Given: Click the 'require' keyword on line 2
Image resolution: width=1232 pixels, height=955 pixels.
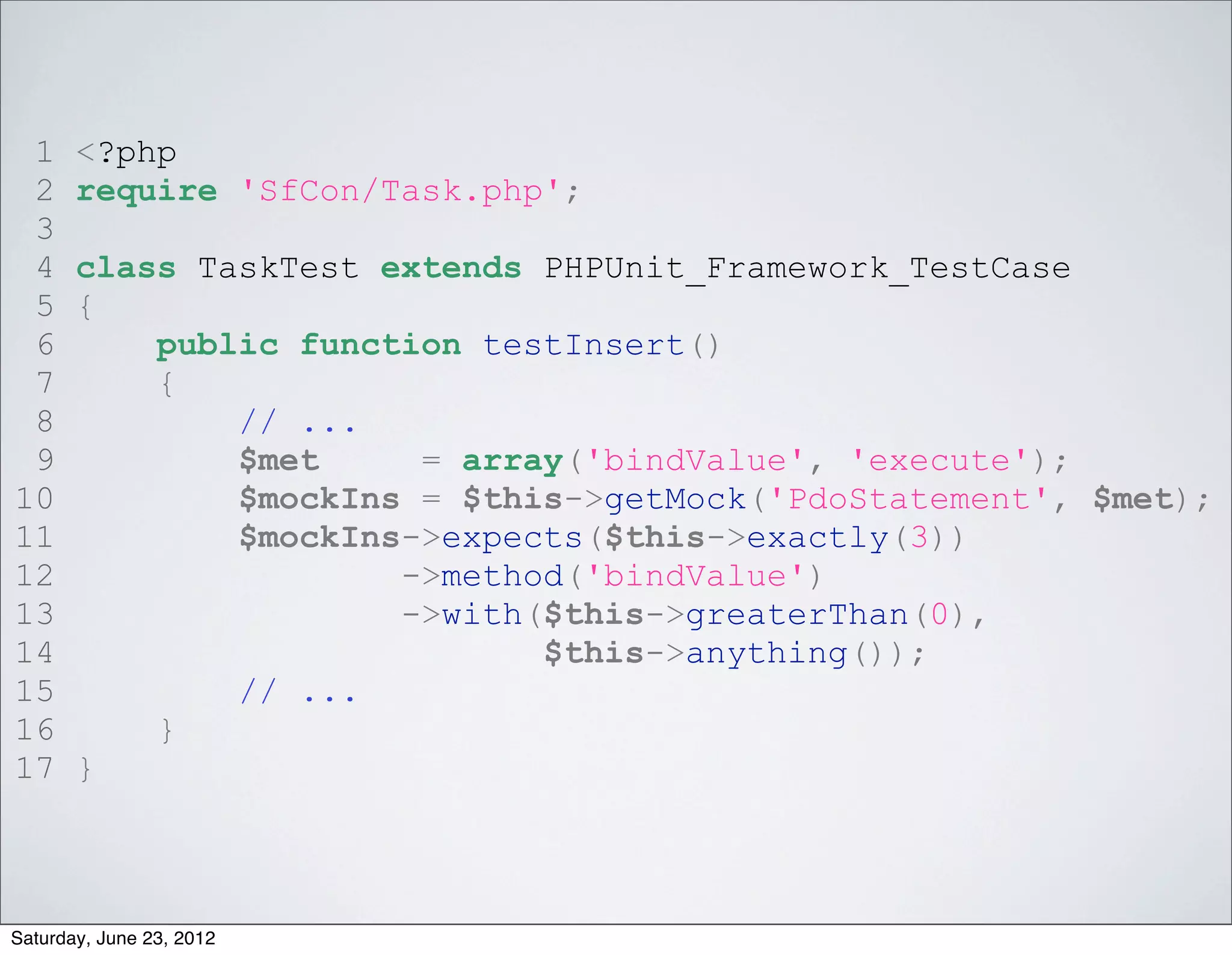Looking at the screenshot, I should pyautogui.click(x=147, y=192).
